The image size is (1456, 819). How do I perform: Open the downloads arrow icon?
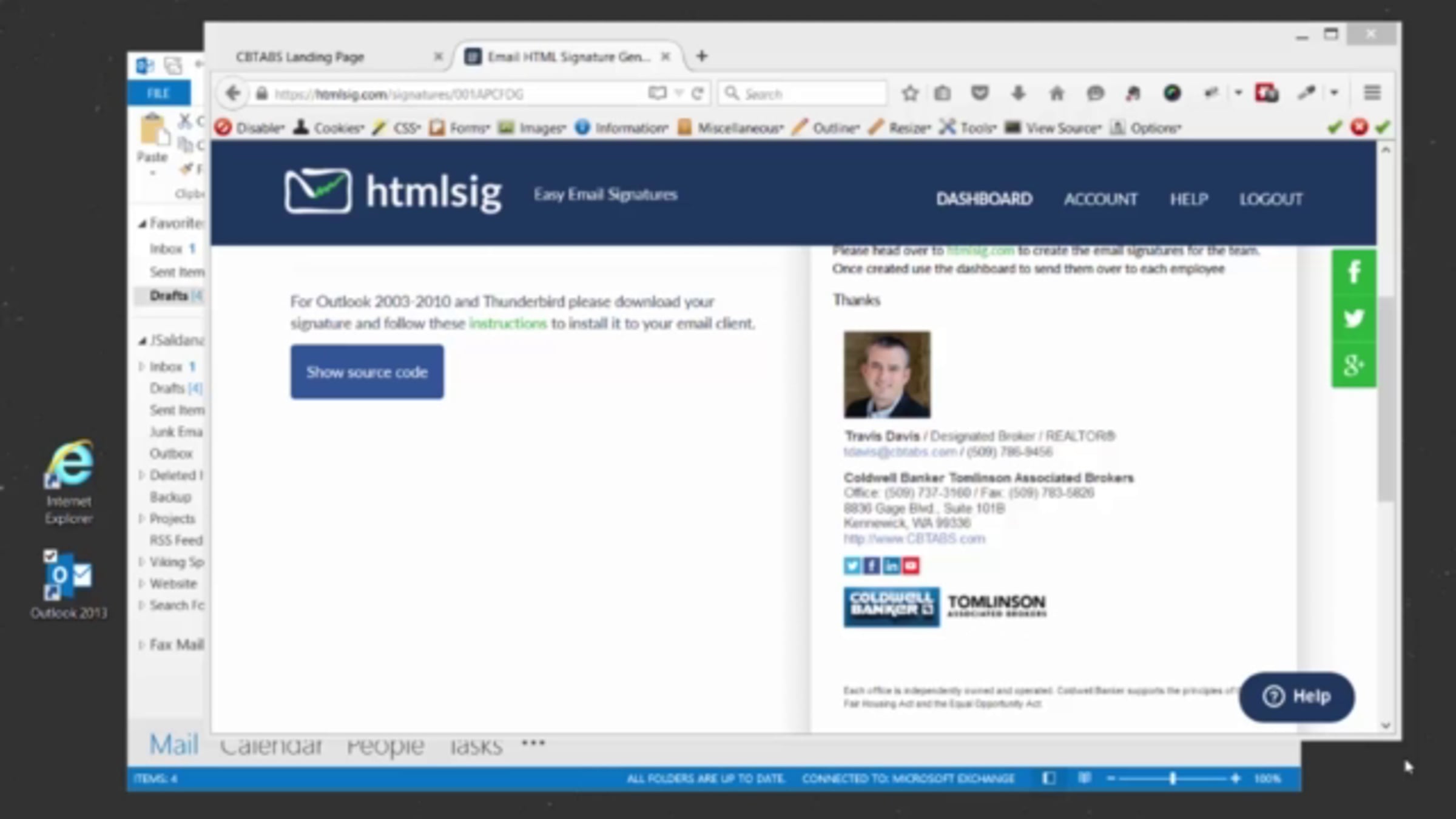(1018, 93)
